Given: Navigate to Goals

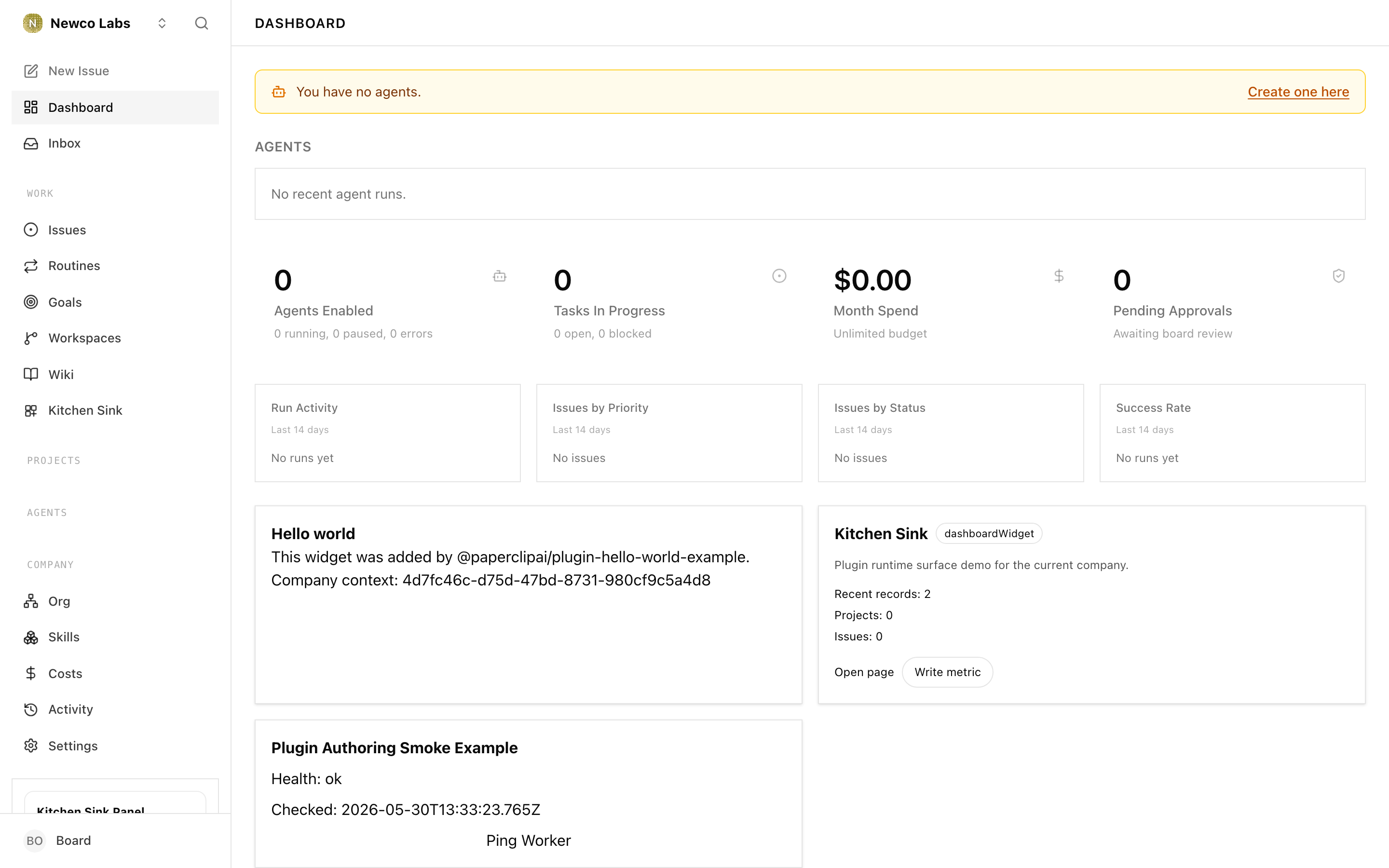Looking at the screenshot, I should [115, 302].
